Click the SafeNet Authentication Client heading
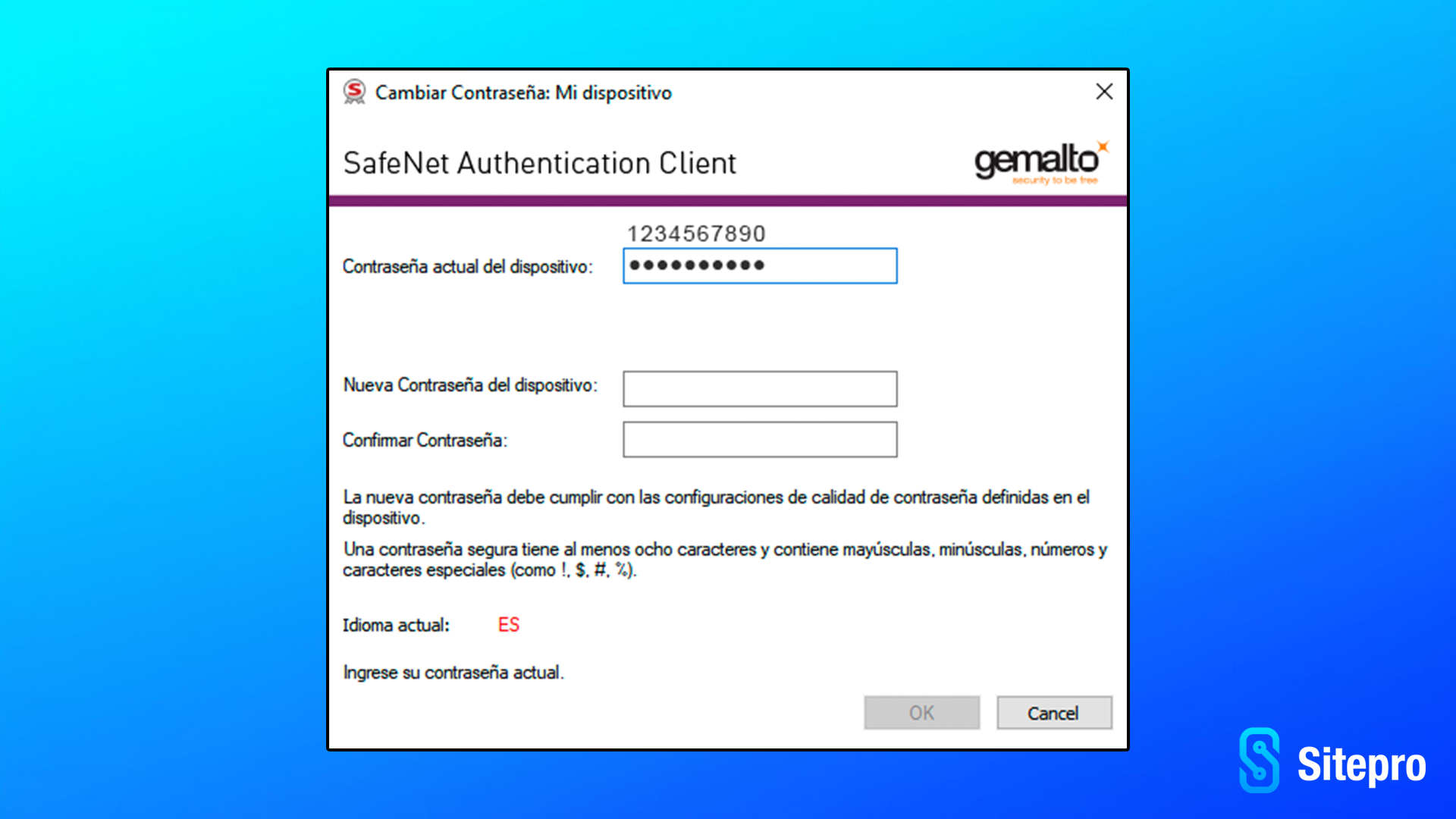 539,163
